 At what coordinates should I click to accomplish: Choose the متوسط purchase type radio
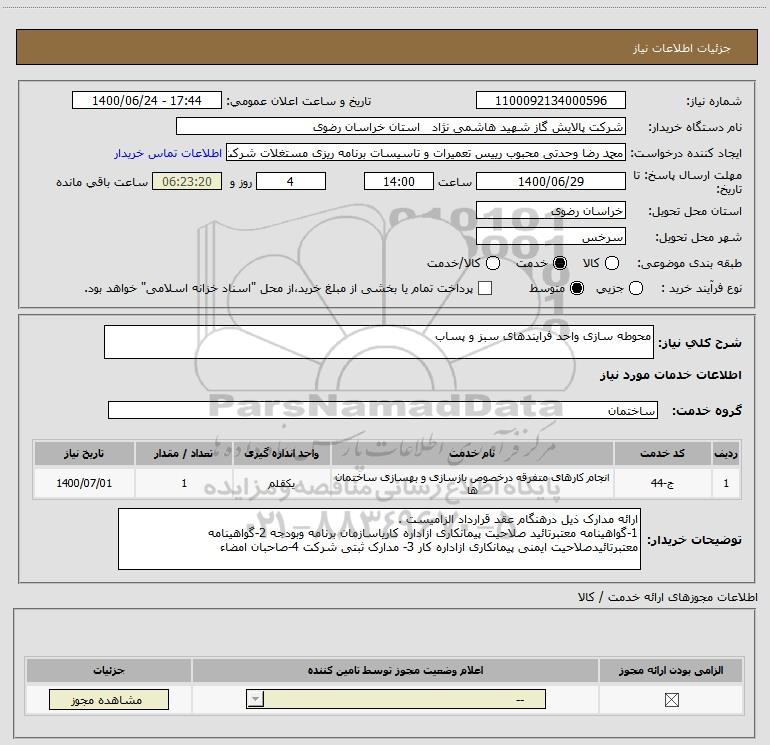(577, 288)
